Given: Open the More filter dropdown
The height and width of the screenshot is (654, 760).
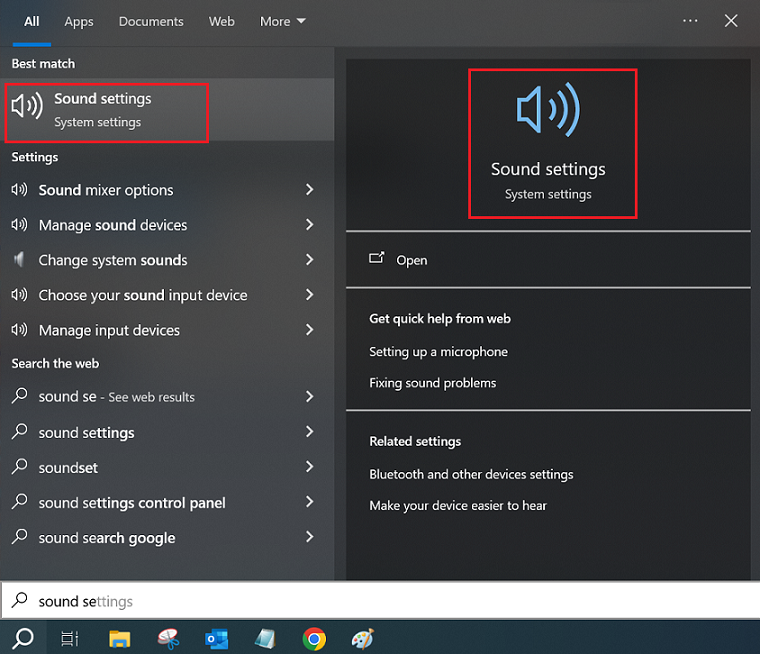Looking at the screenshot, I should pos(283,21).
